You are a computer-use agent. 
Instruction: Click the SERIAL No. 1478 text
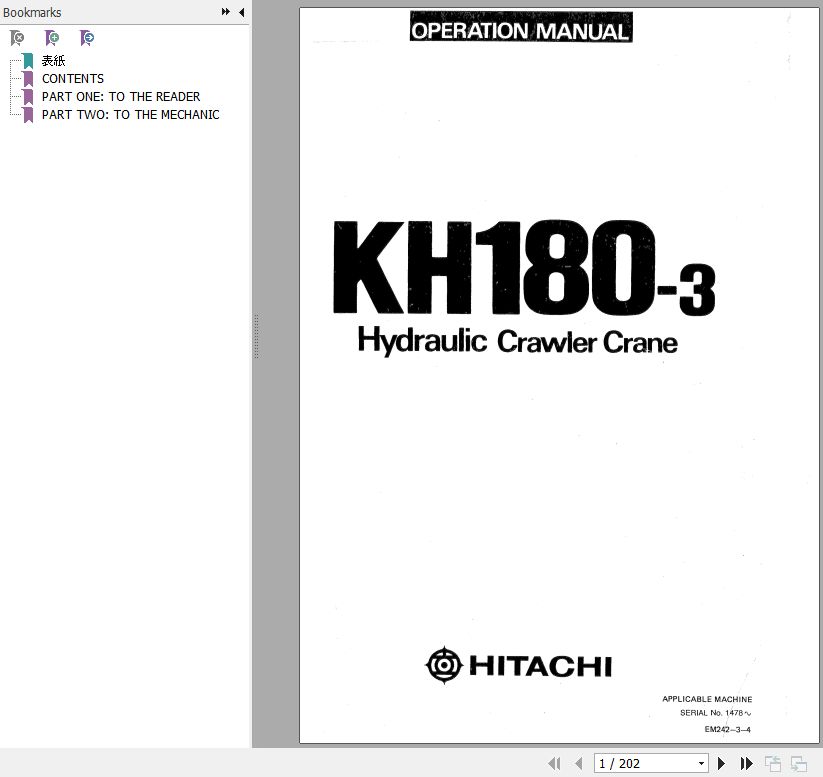click(715, 713)
